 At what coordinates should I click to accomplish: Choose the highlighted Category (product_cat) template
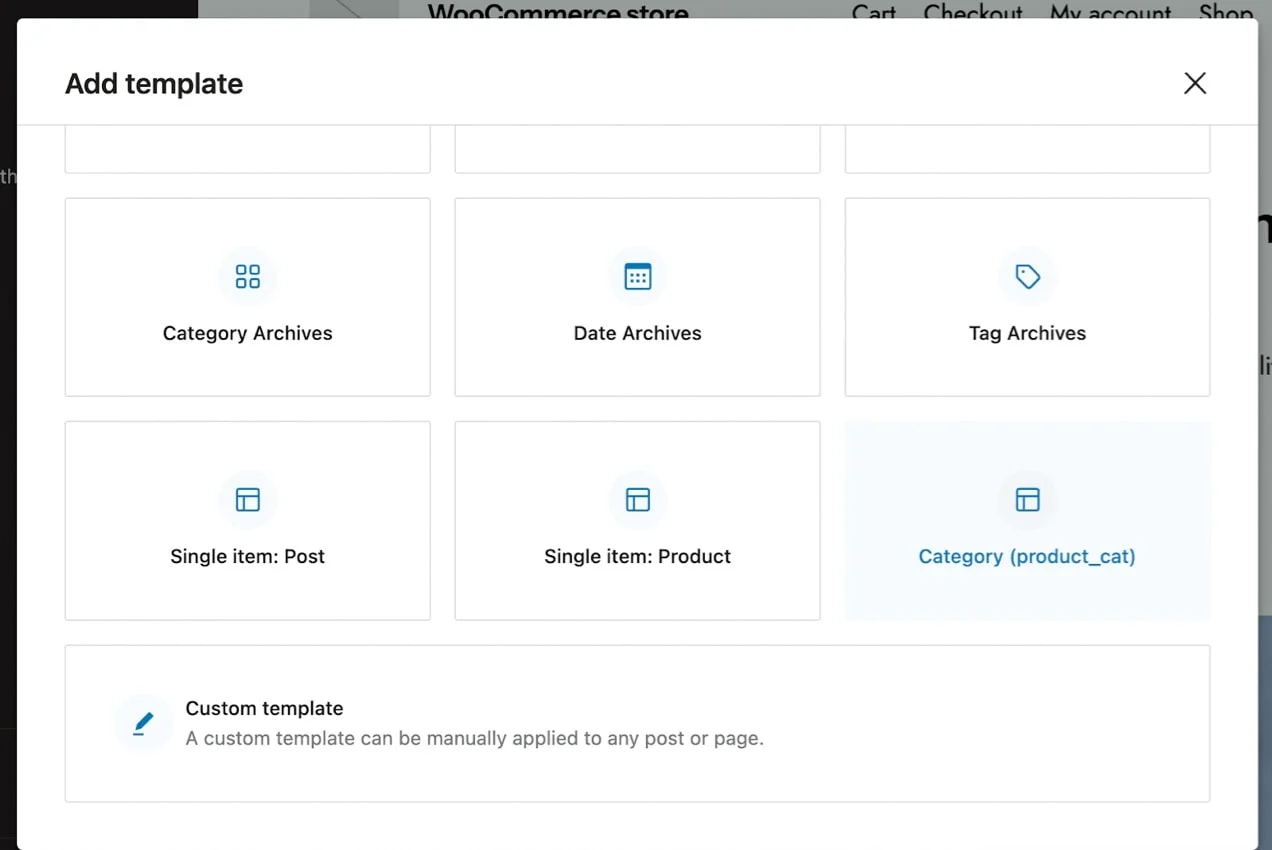(x=1027, y=520)
